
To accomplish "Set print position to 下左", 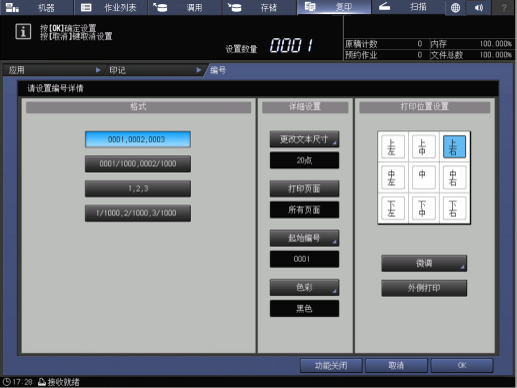I will click(x=393, y=208).
